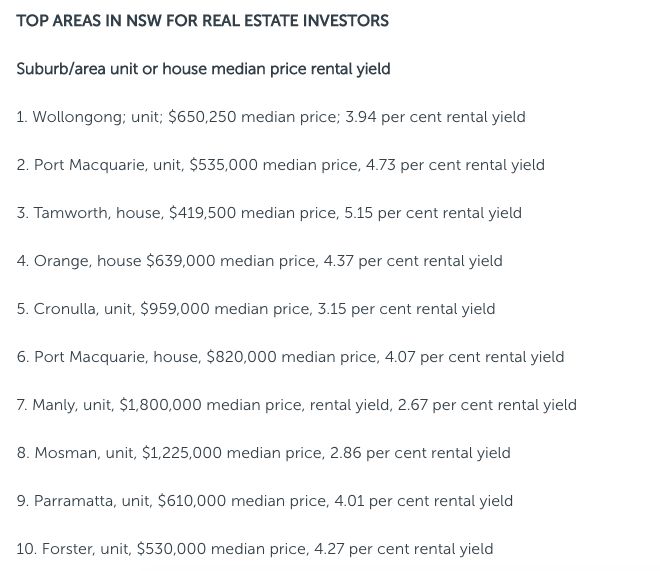Click the Manly unit entry line
660x571 pixels.
(x=297, y=405)
